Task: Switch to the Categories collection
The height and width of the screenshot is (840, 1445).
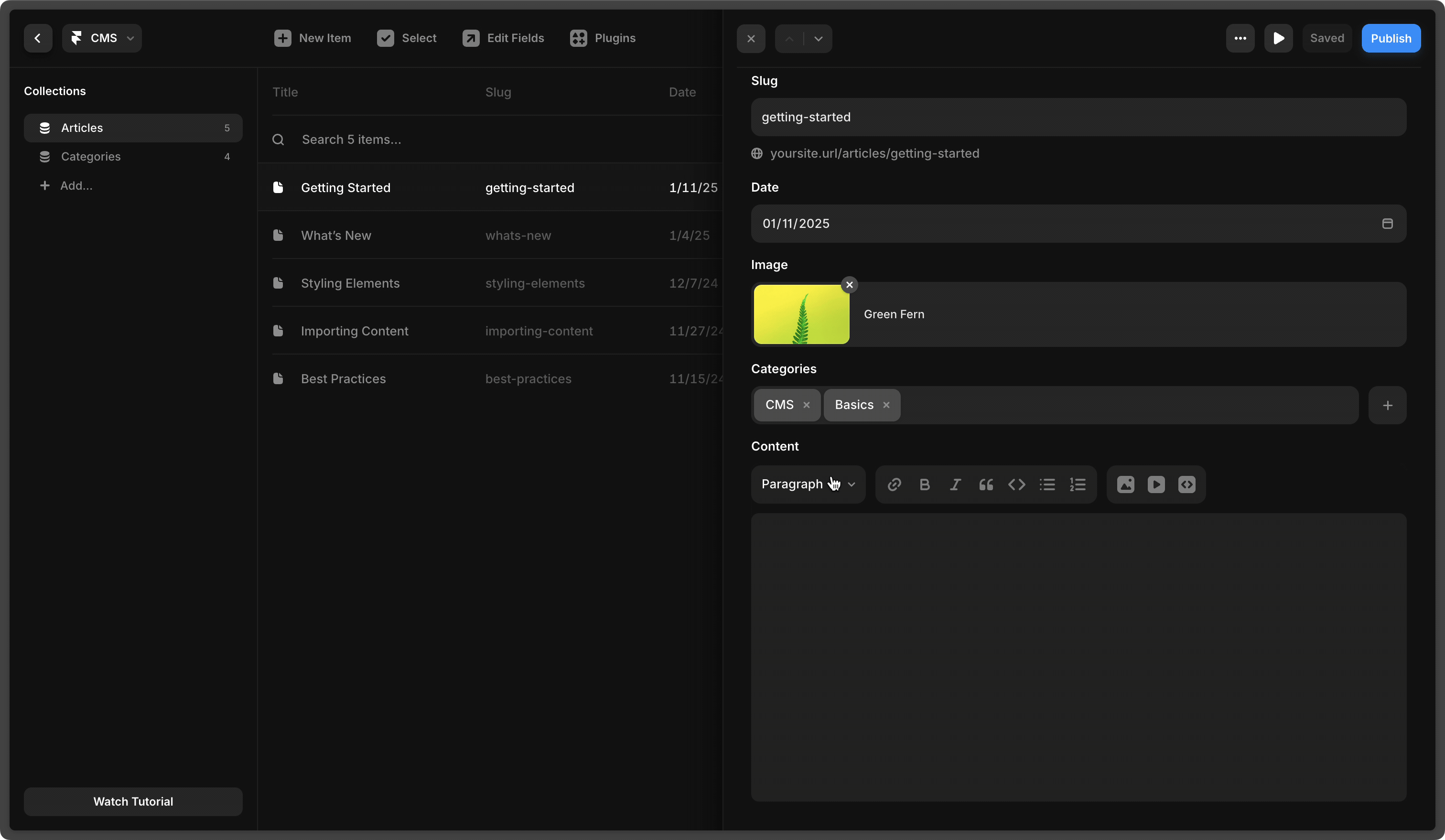Action: click(91, 157)
